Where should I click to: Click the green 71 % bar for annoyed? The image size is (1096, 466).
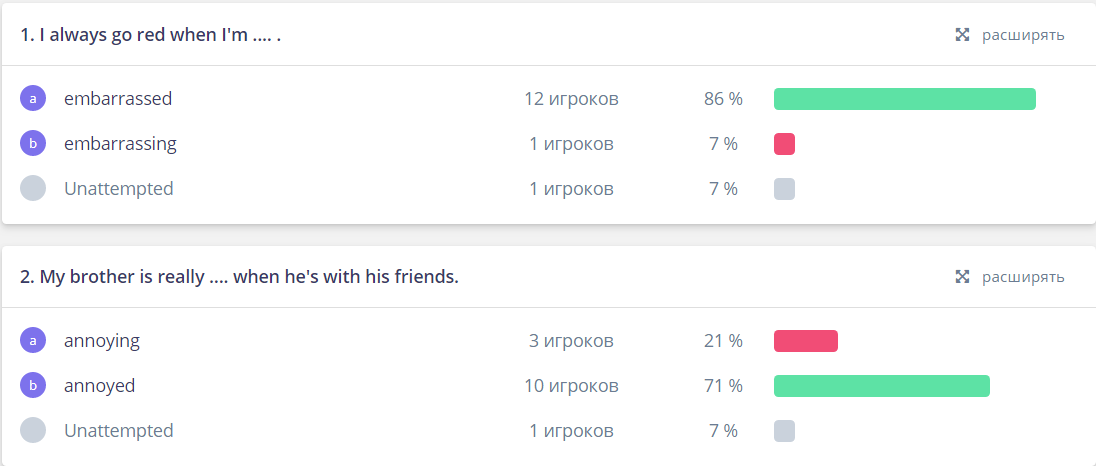point(881,386)
